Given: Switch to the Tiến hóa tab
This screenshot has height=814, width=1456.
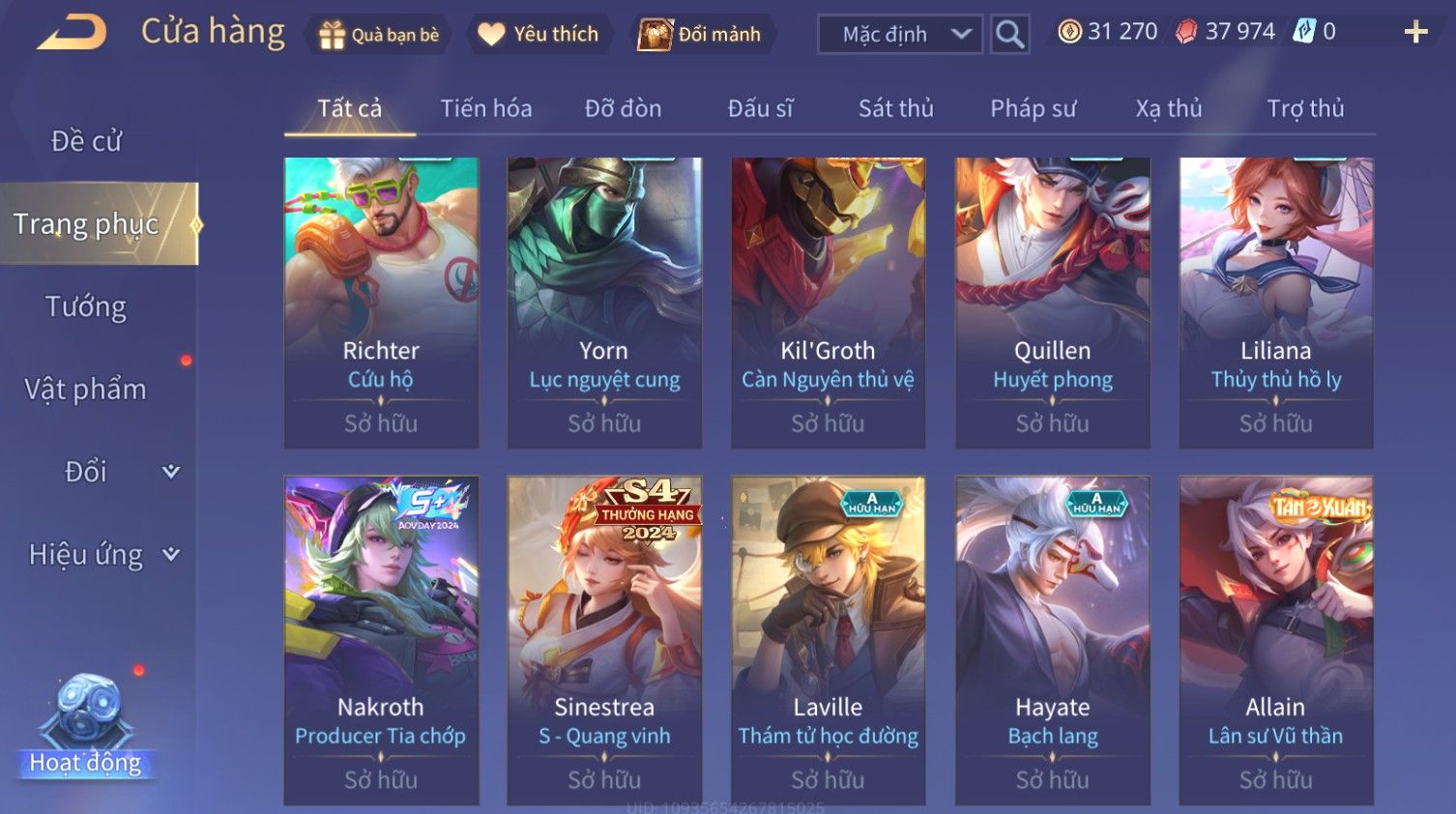Looking at the screenshot, I should [x=486, y=108].
